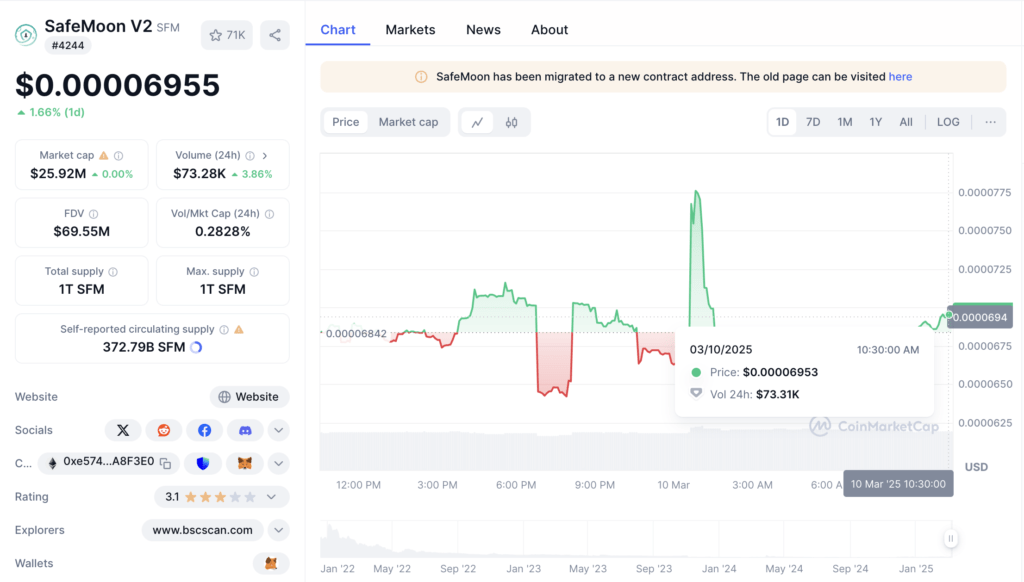Open the Market cap info icon
This screenshot has height=582, width=1024.
pos(119,155)
